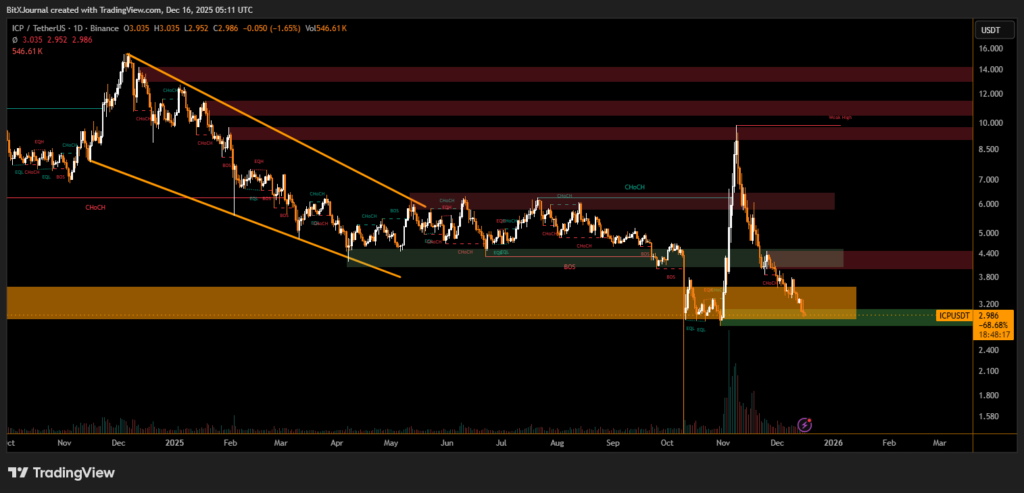Click the 10.000 price scale level
The height and width of the screenshot is (493, 1024).
click(990, 123)
